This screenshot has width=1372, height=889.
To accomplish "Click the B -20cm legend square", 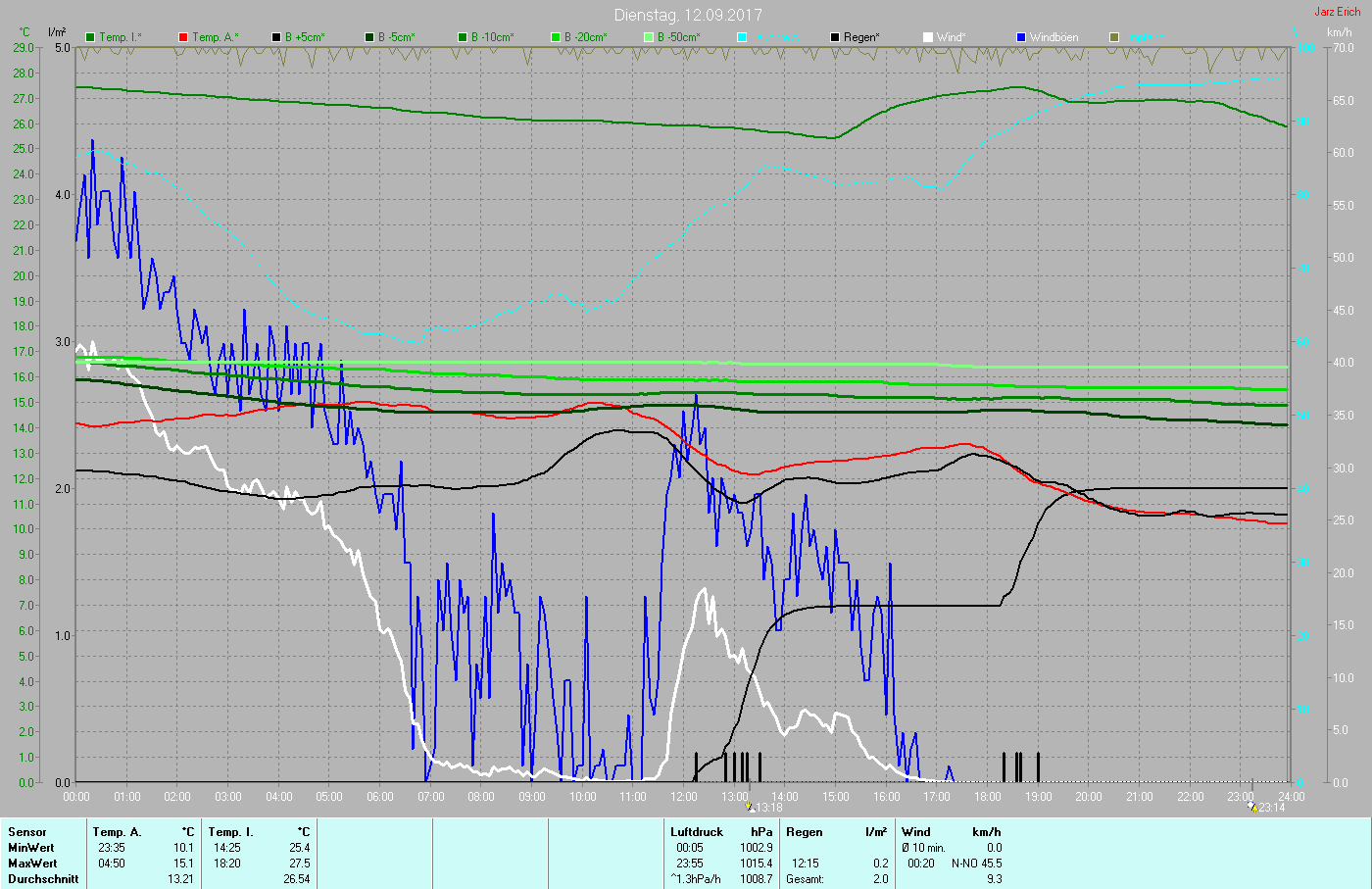I will click(556, 37).
